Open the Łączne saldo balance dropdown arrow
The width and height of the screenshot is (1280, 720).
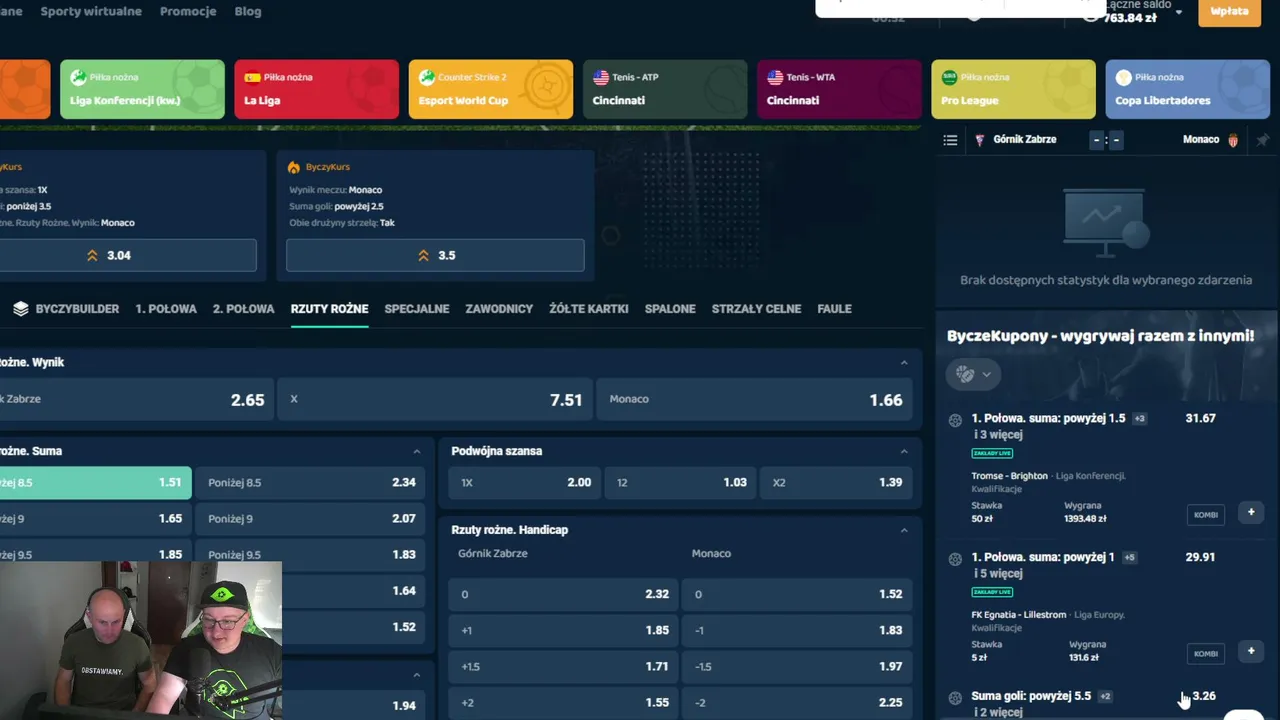pos(1179,12)
